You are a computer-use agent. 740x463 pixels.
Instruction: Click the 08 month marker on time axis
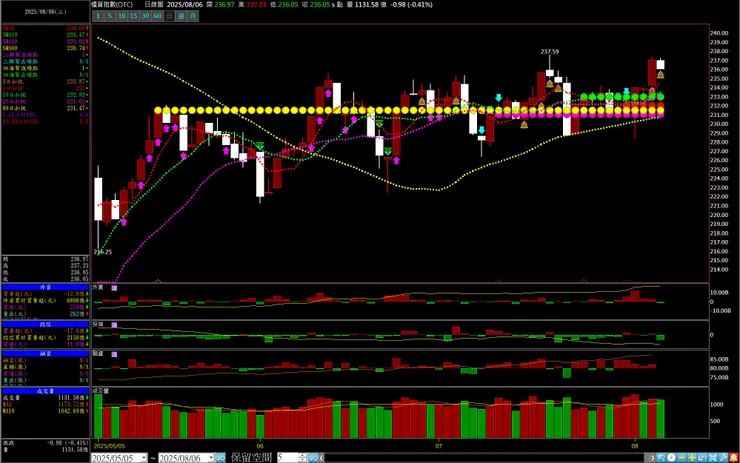point(635,446)
